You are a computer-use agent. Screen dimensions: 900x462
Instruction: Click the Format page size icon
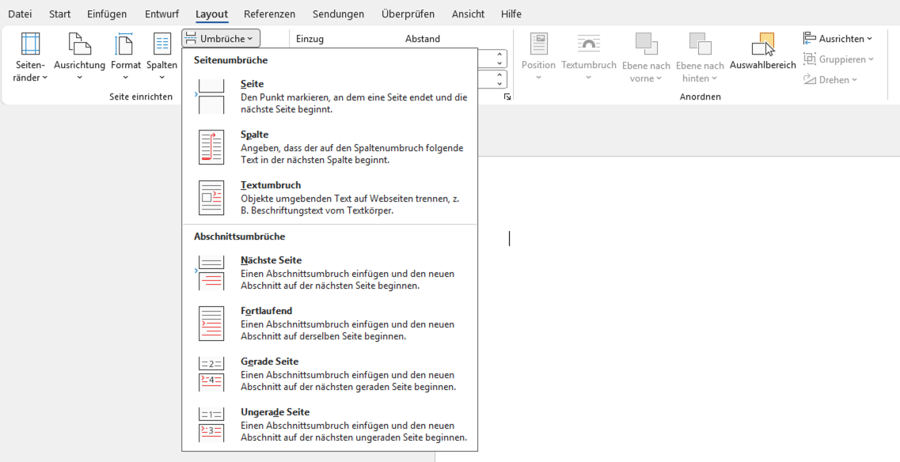124,44
